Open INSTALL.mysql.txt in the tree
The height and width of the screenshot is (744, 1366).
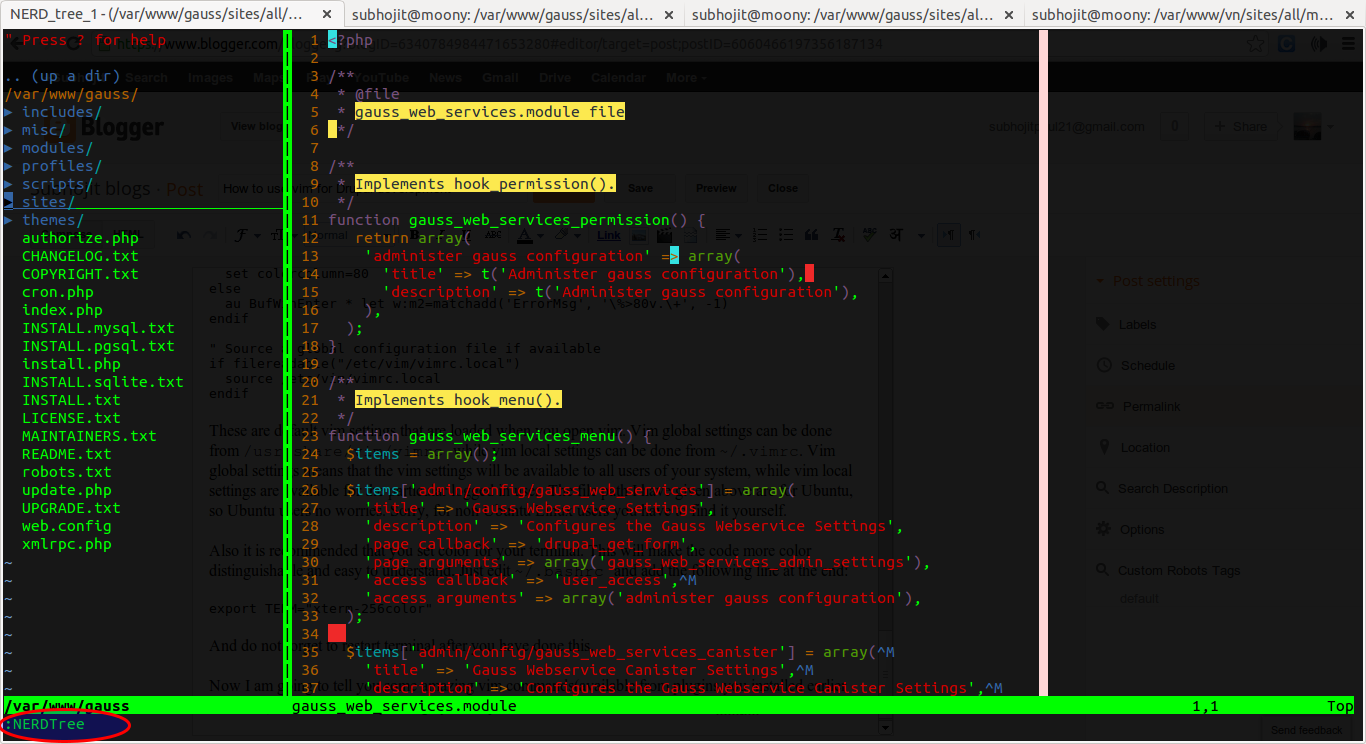(98, 328)
